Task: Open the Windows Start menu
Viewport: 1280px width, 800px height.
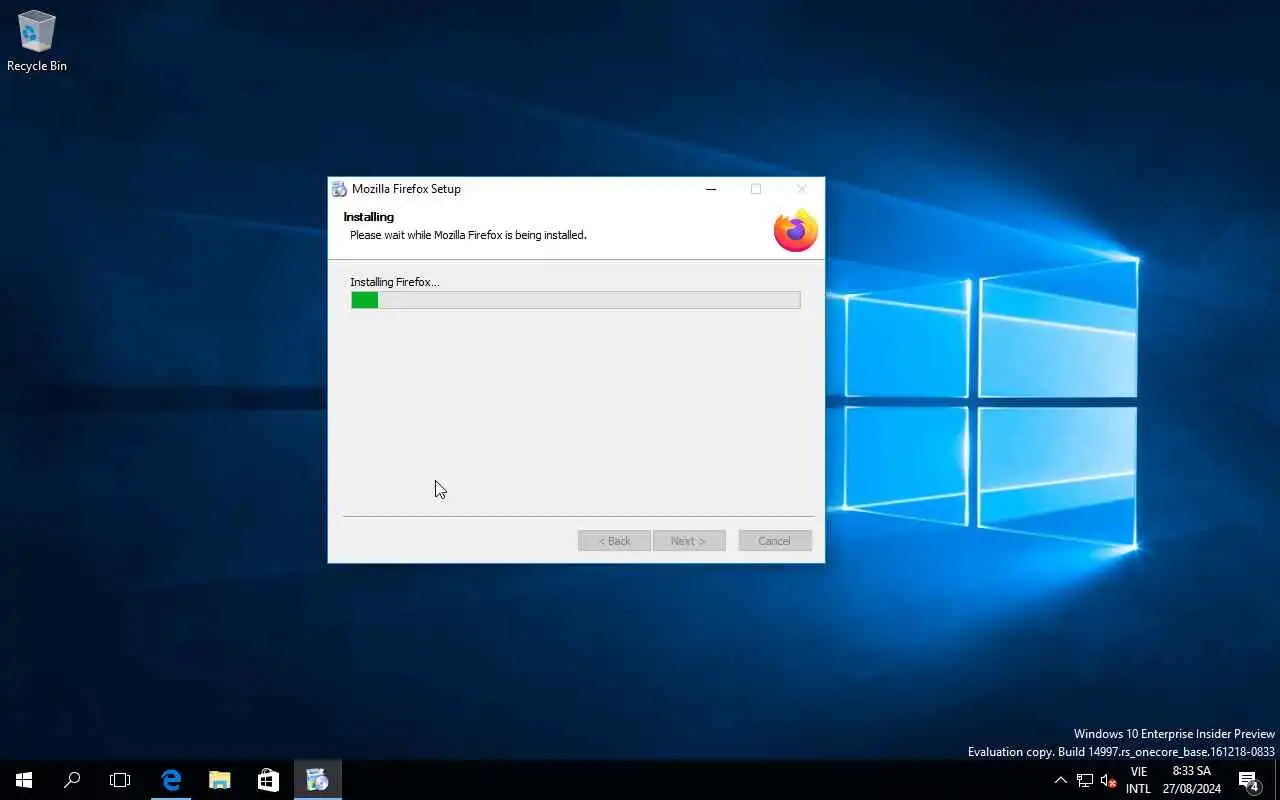Action: (x=24, y=780)
